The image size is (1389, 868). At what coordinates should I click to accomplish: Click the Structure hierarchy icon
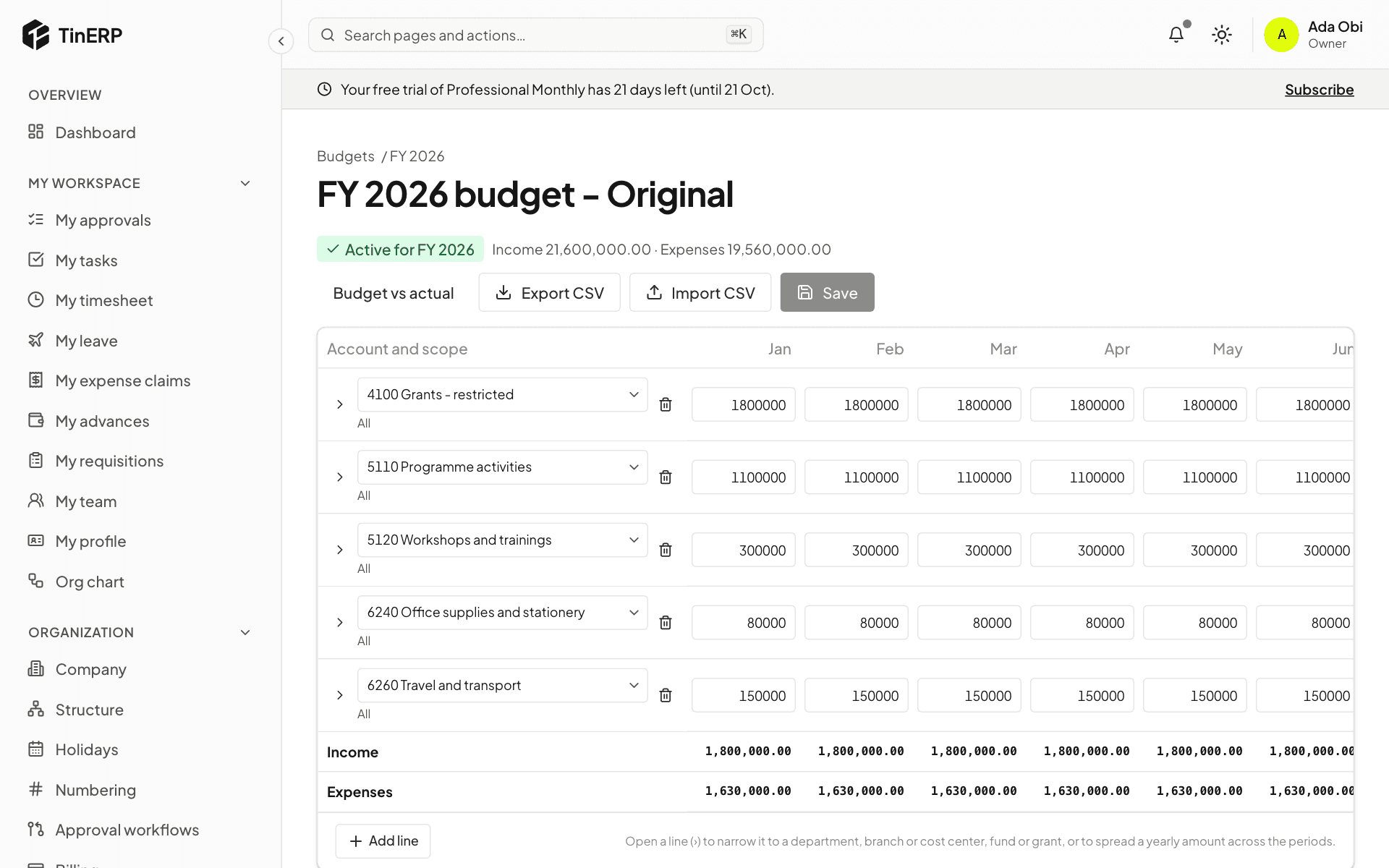(35, 709)
